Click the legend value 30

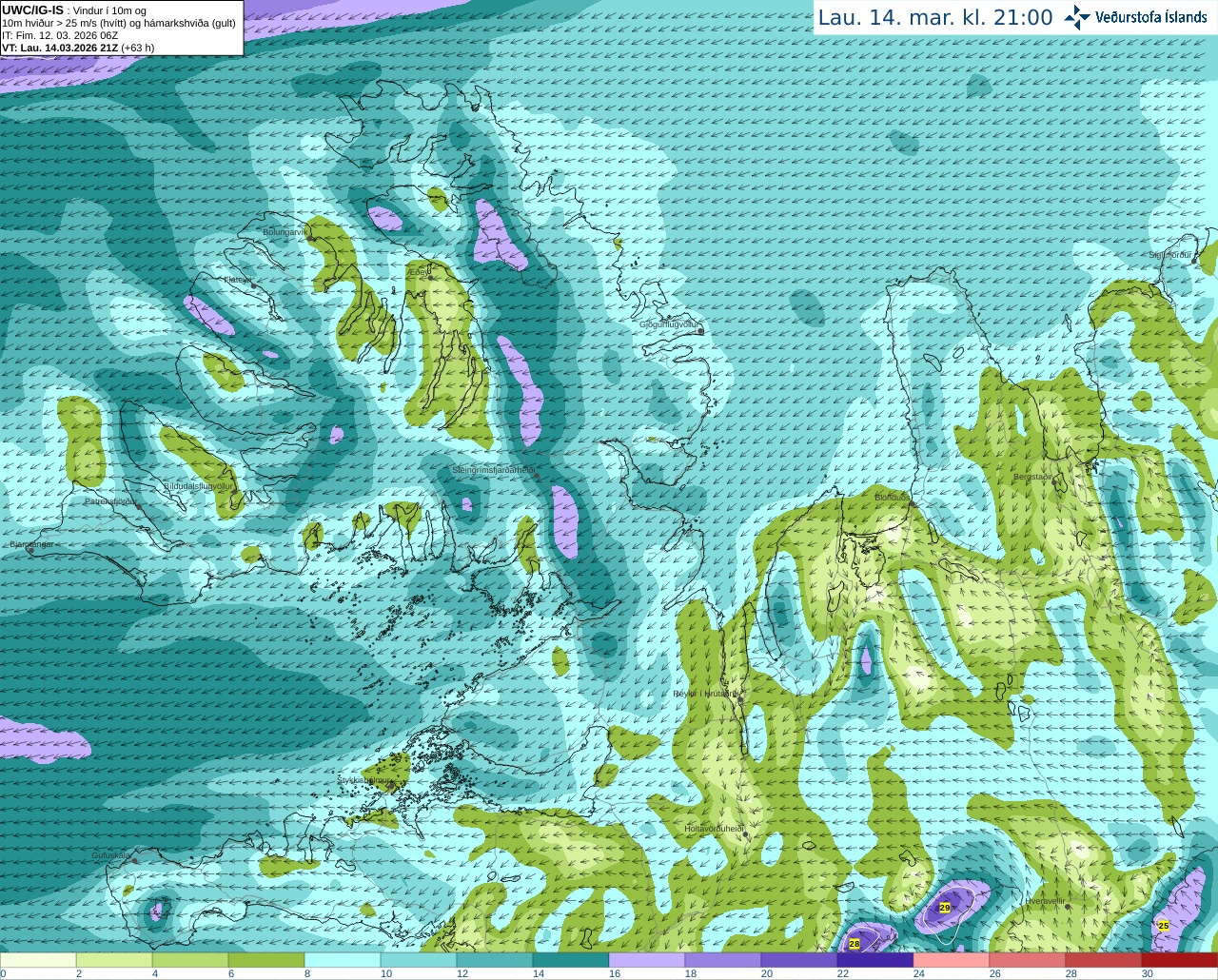click(1147, 973)
